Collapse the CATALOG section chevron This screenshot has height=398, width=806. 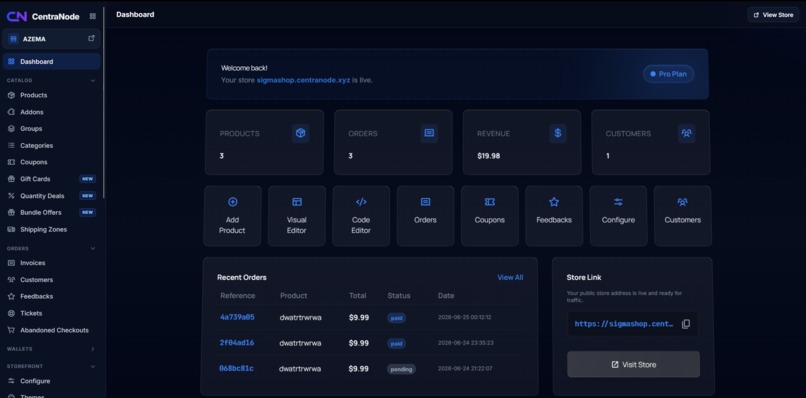[x=93, y=80]
